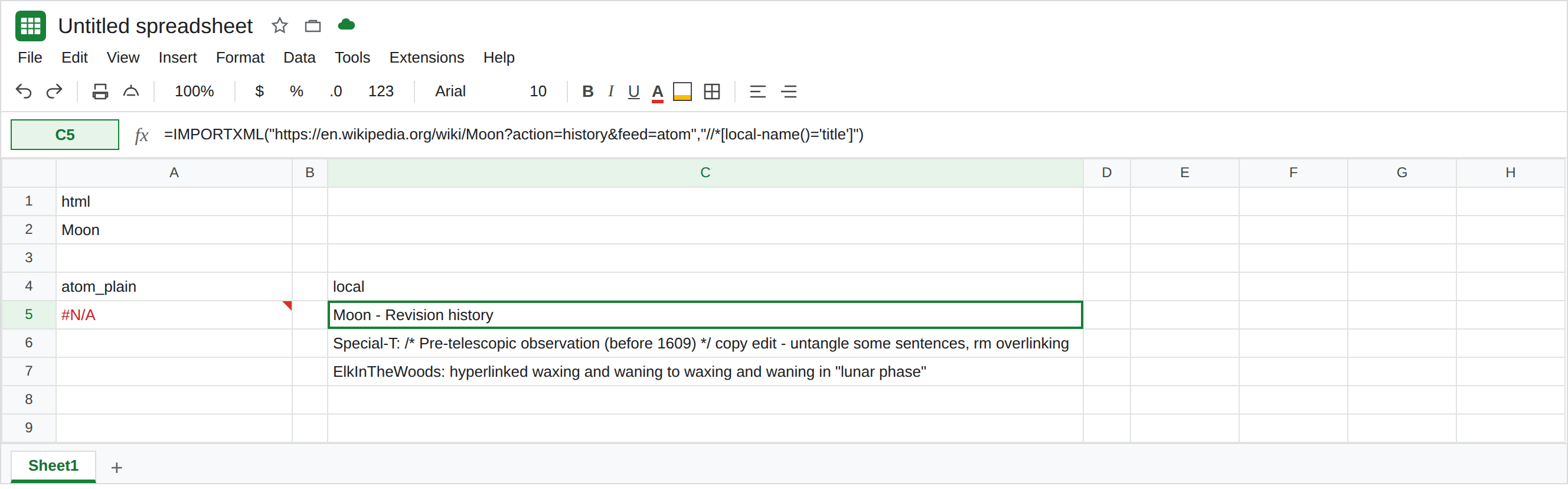Image resolution: width=1568 pixels, height=489 pixels.
Task: Select cell 'Moon - Revision history'
Action: pos(705,315)
